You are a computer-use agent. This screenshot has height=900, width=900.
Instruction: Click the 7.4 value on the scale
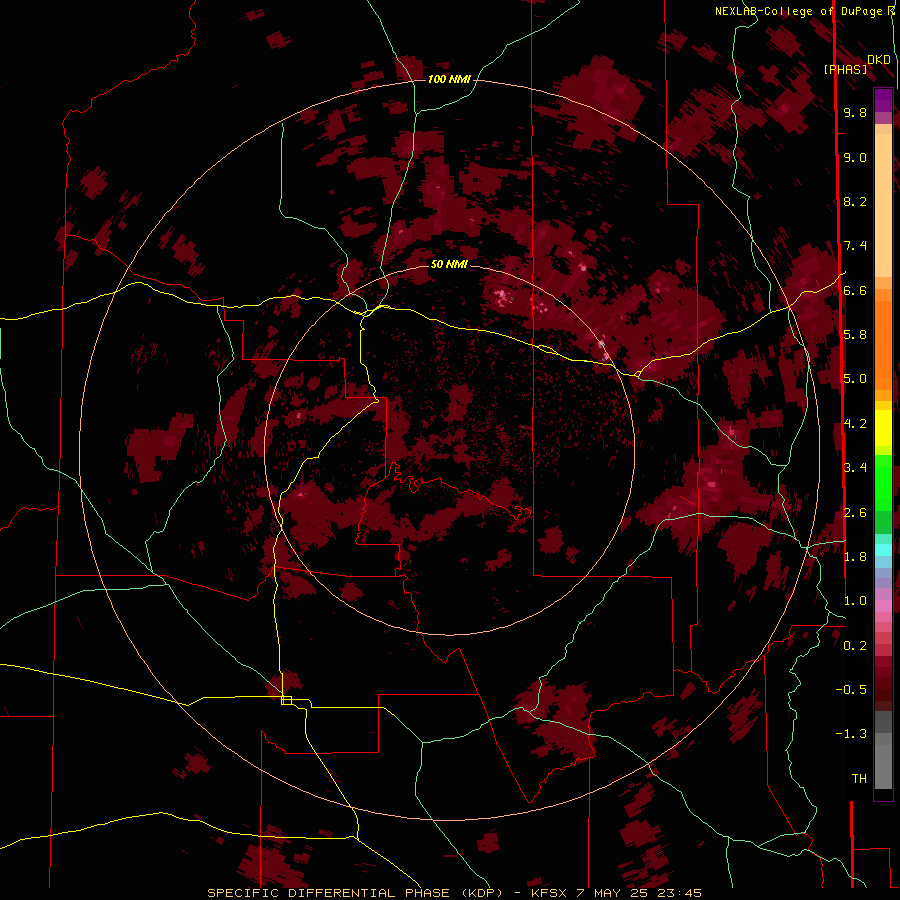tap(855, 246)
